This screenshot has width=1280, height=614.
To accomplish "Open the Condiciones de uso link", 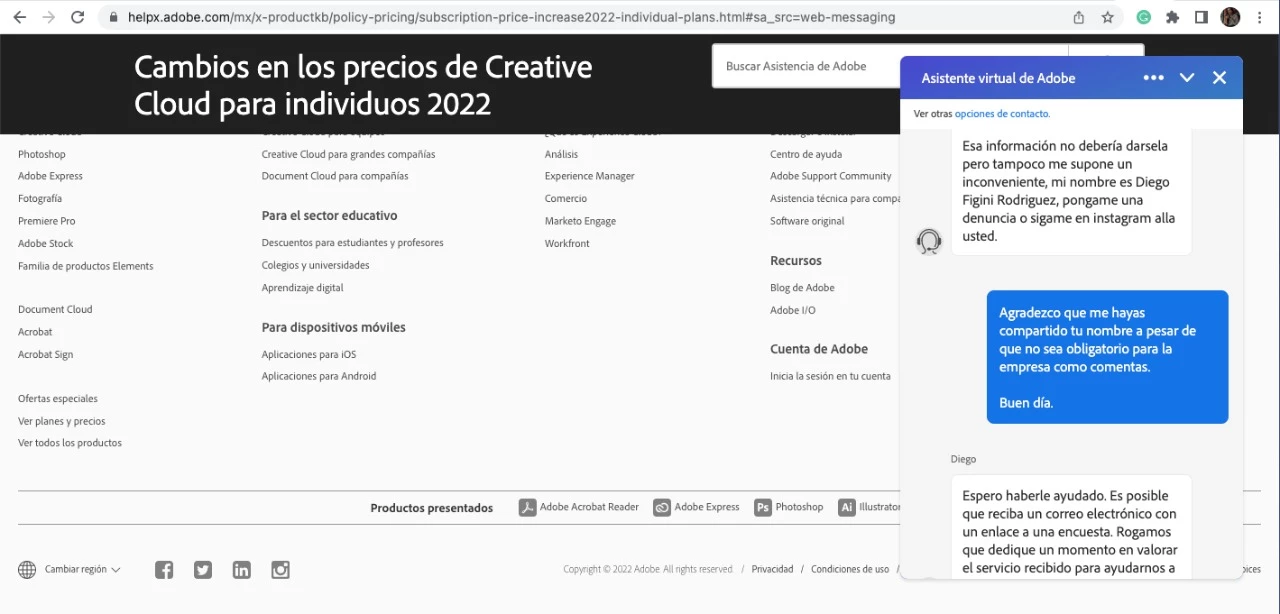I will coord(850,569).
